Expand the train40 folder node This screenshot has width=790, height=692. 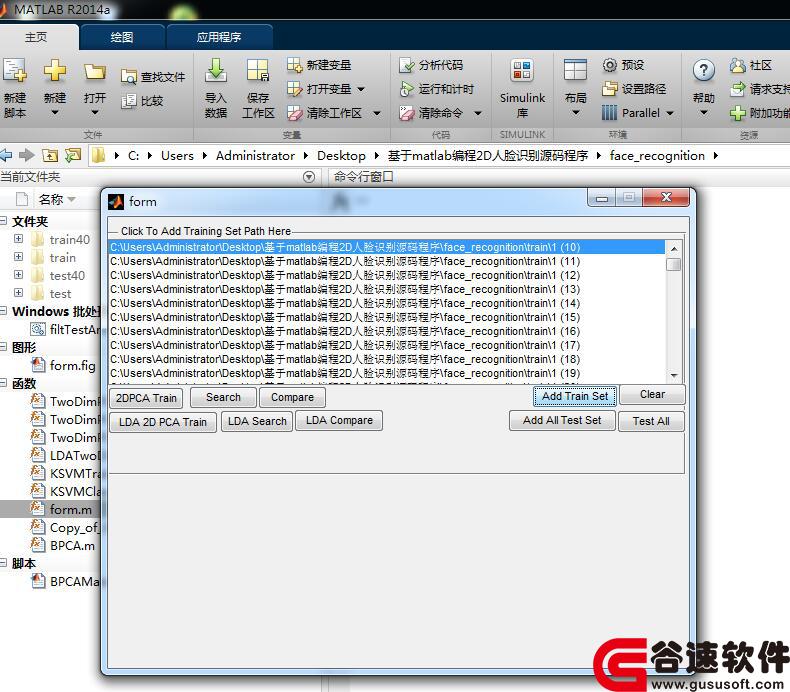(18, 238)
